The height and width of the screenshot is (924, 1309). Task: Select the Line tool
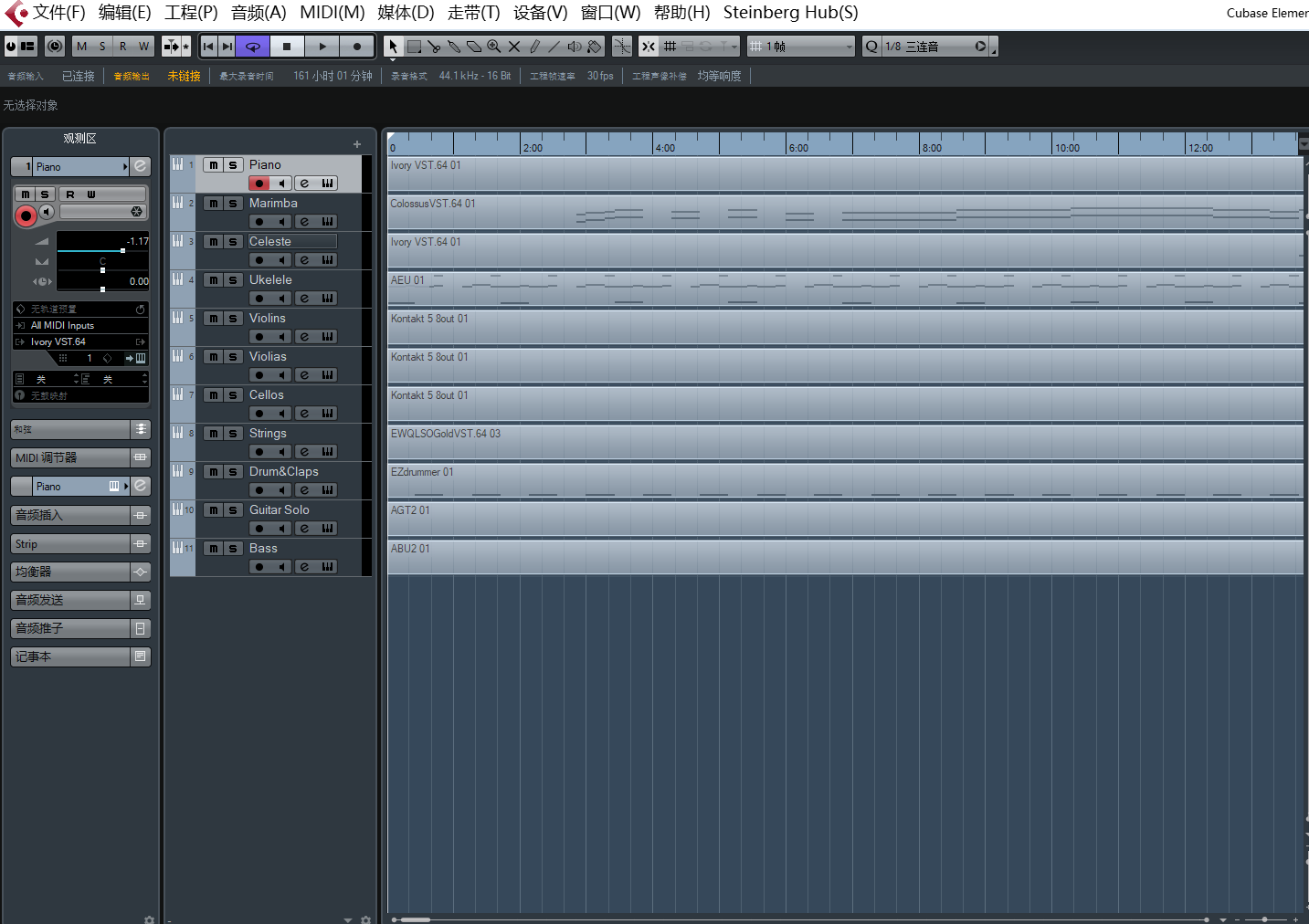(554, 47)
